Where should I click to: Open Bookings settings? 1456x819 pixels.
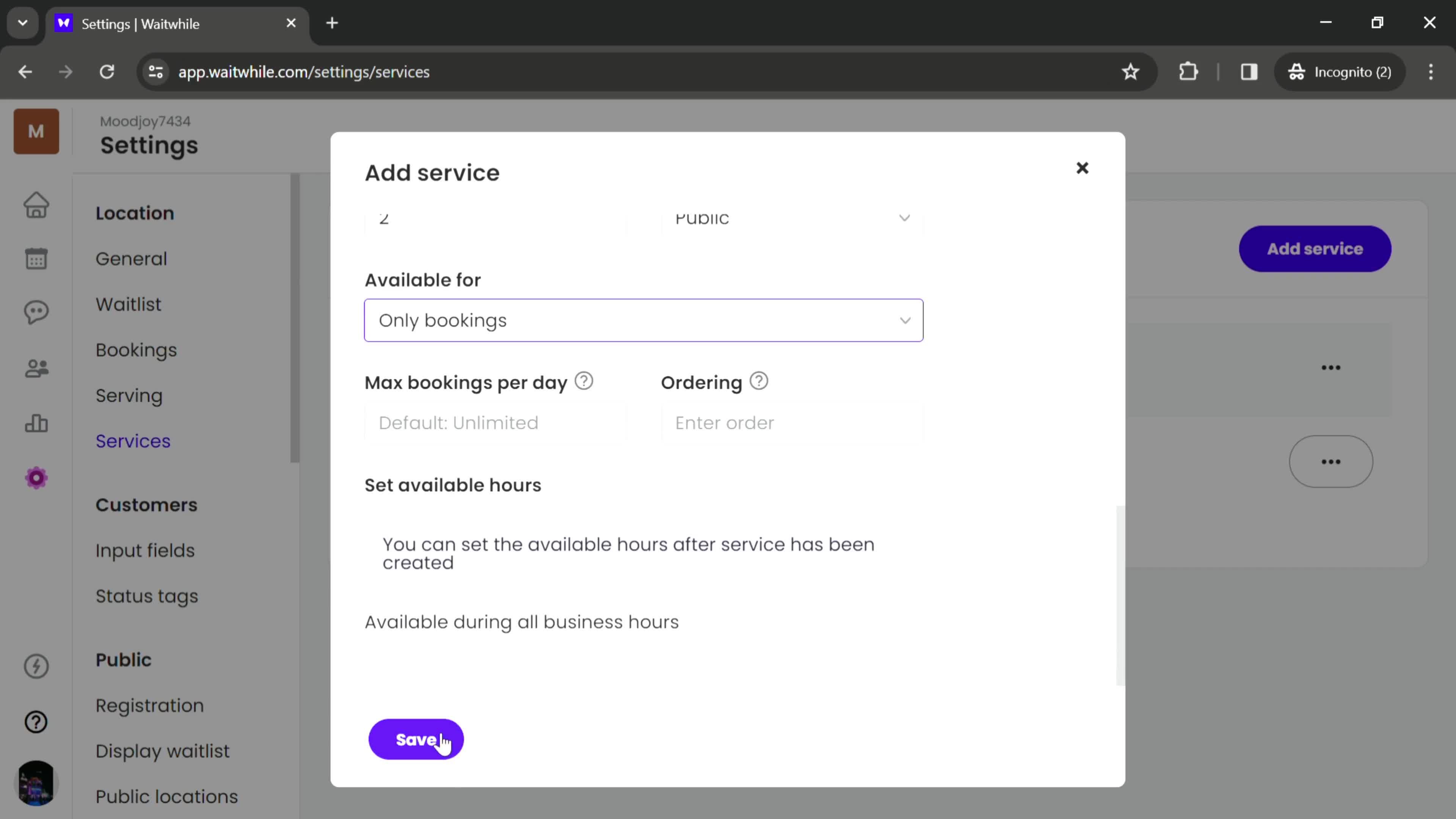(x=136, y=350)
